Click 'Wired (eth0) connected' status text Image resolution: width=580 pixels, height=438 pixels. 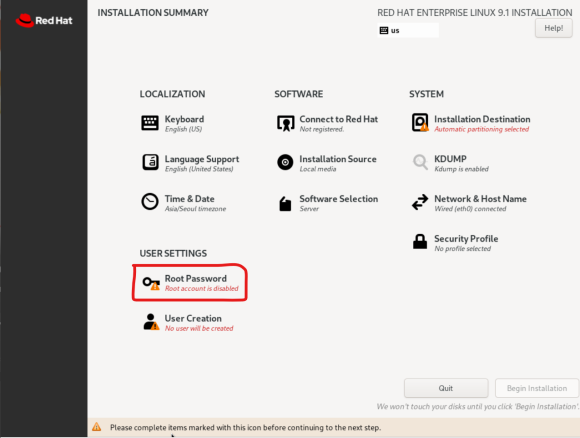point(470,209)
